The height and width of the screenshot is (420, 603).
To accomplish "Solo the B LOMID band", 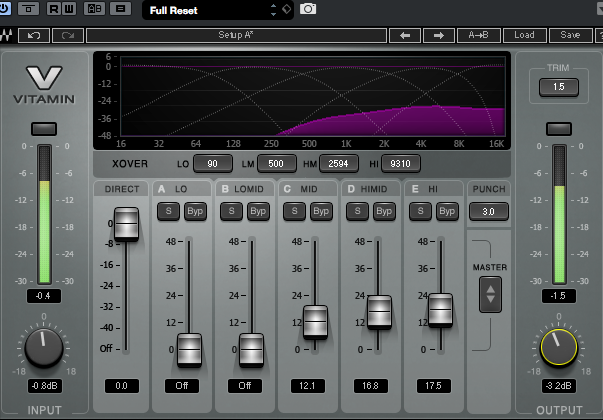I will (232, 211).
